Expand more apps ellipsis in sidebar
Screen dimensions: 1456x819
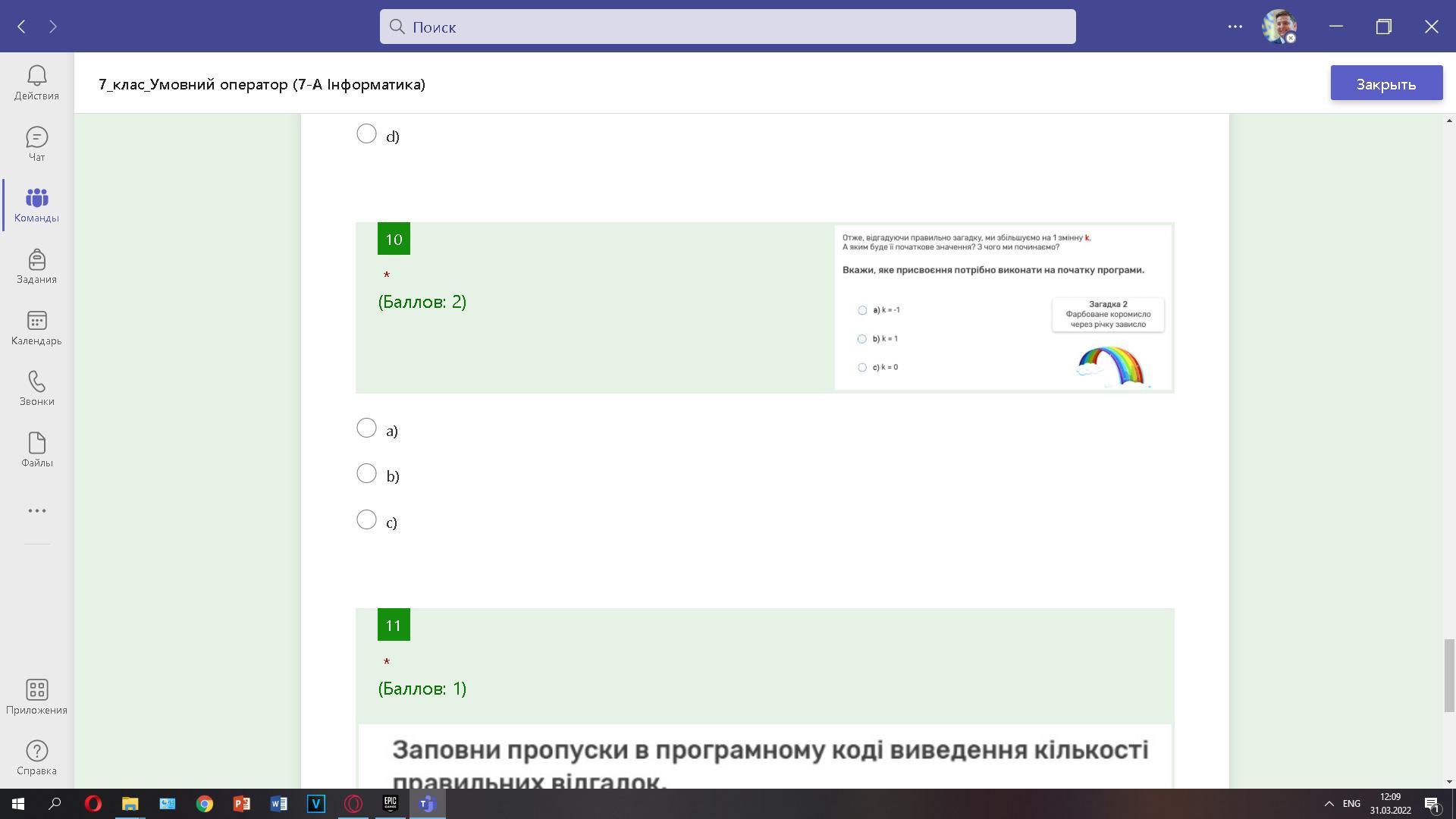click(36, 511)
